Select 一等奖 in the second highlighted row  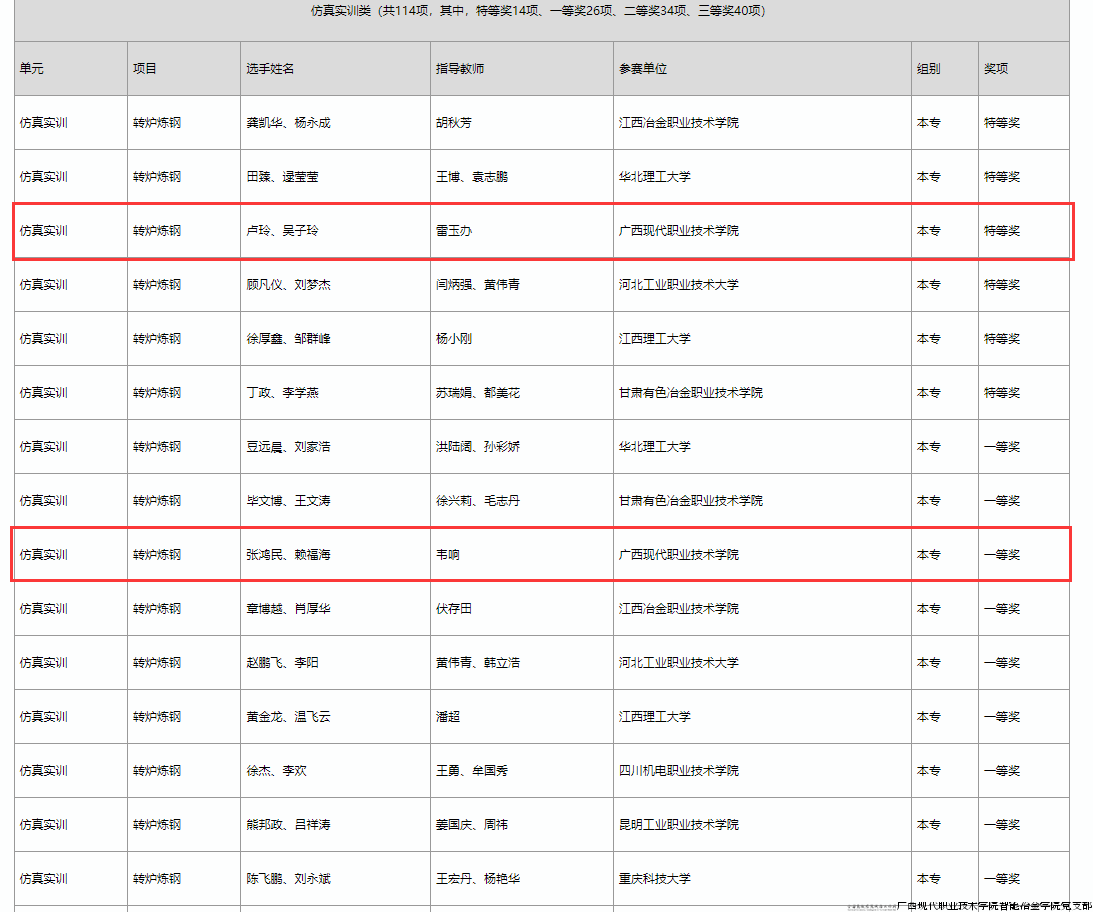[1002, 555]
